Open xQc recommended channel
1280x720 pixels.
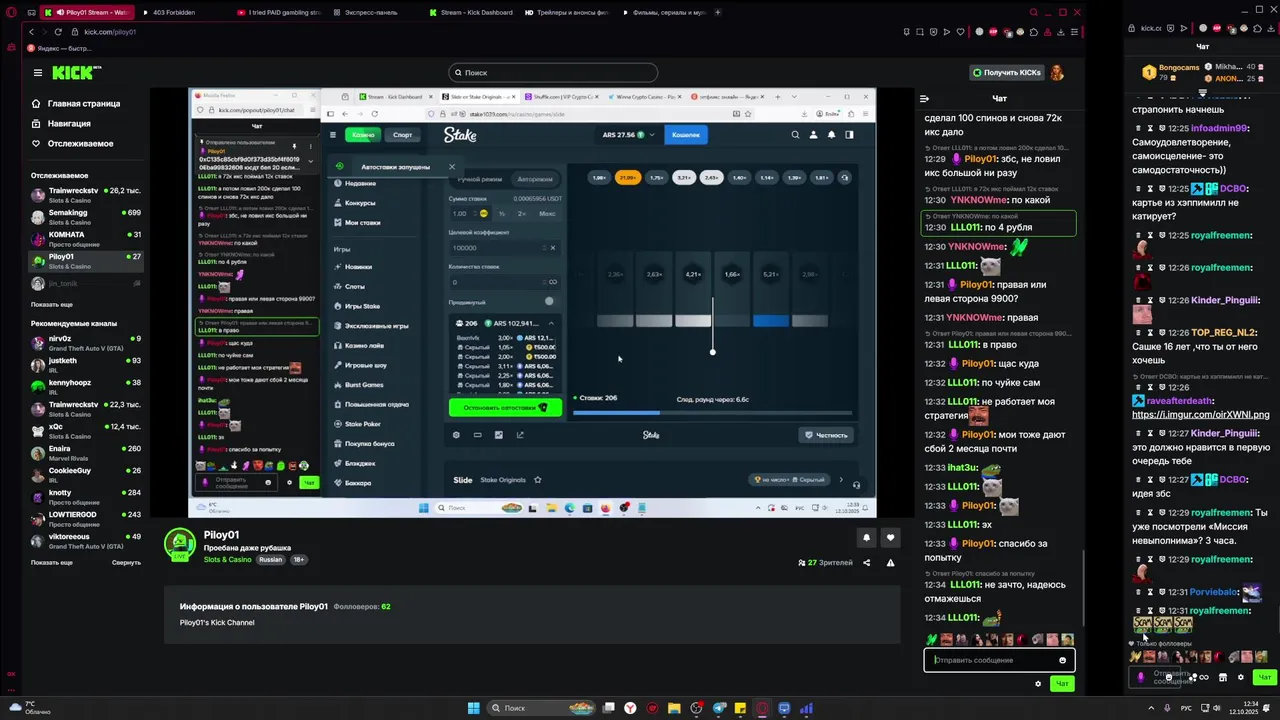click(86, 430)
